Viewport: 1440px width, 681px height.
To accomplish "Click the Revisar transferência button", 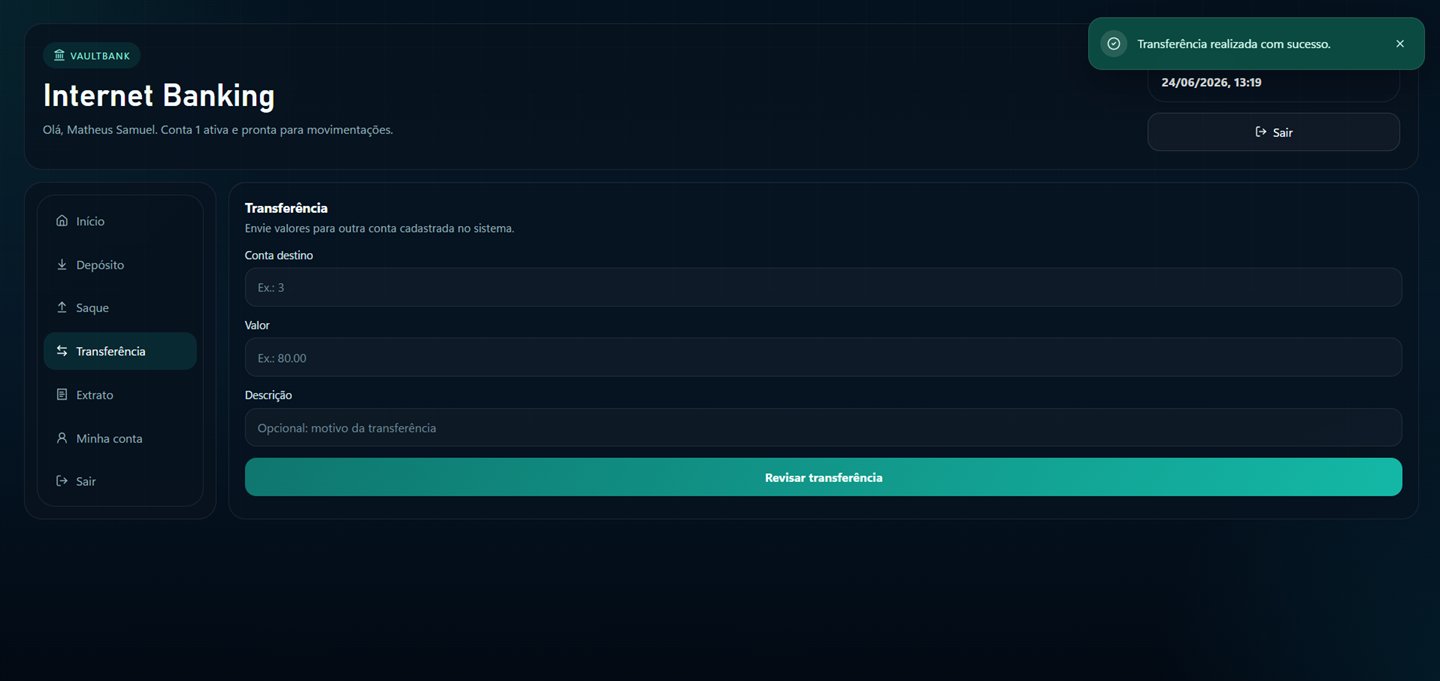I will pos(823,477).
